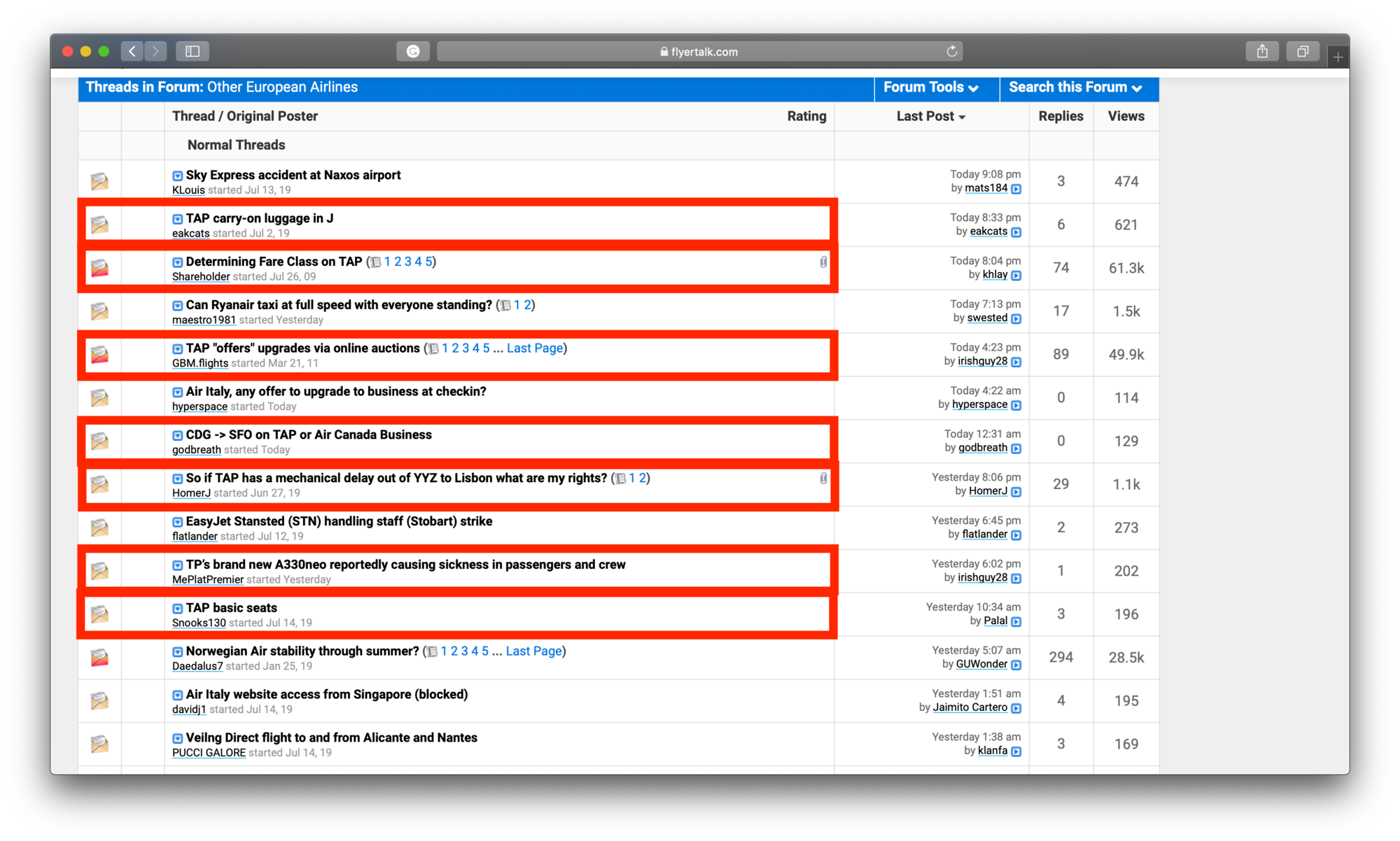Viewport: 1400px width, 841px height.
Task: Sort threads by Replies column
Action: [x=1060, y=116]
